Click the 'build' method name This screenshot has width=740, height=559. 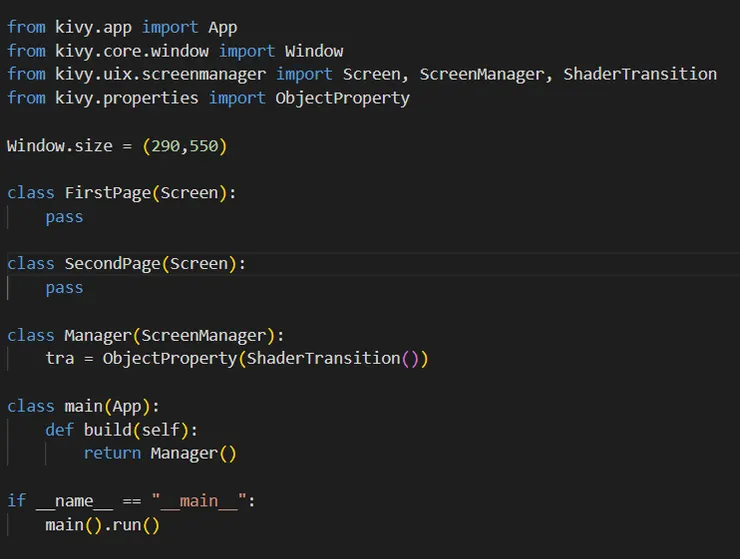[x=108, y=430]
